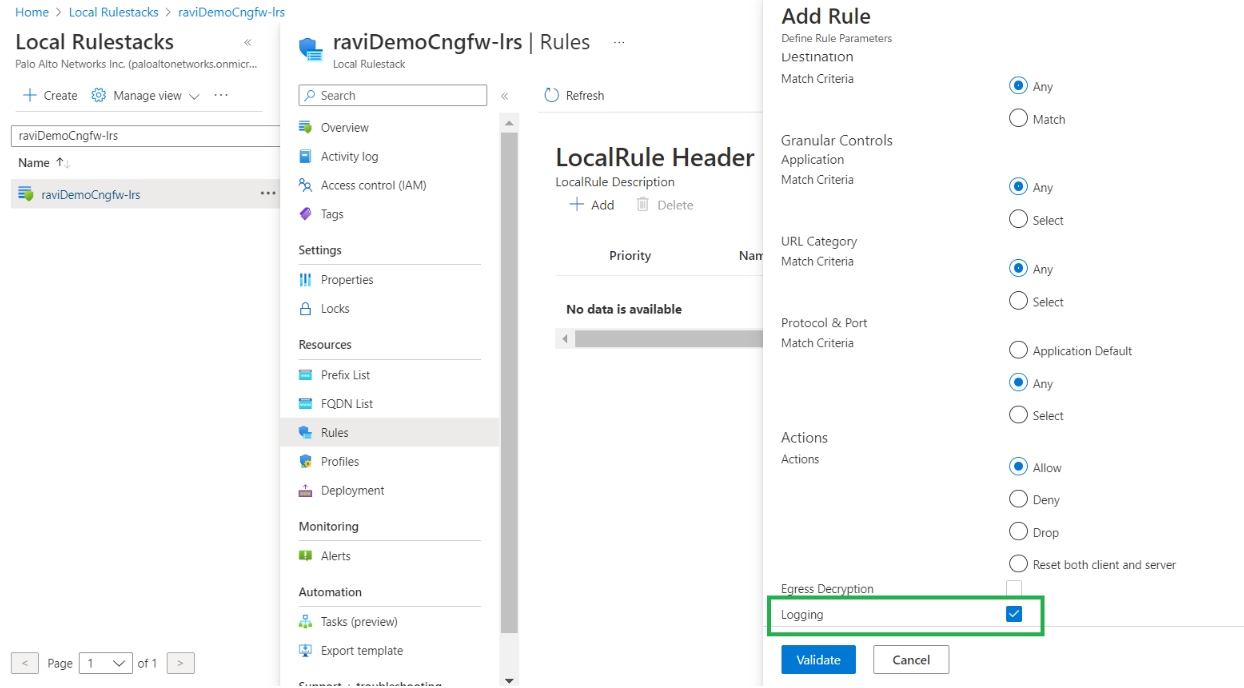Open the Activity log icon in sidebar
1244x688 pixels.
coord(306,157)
